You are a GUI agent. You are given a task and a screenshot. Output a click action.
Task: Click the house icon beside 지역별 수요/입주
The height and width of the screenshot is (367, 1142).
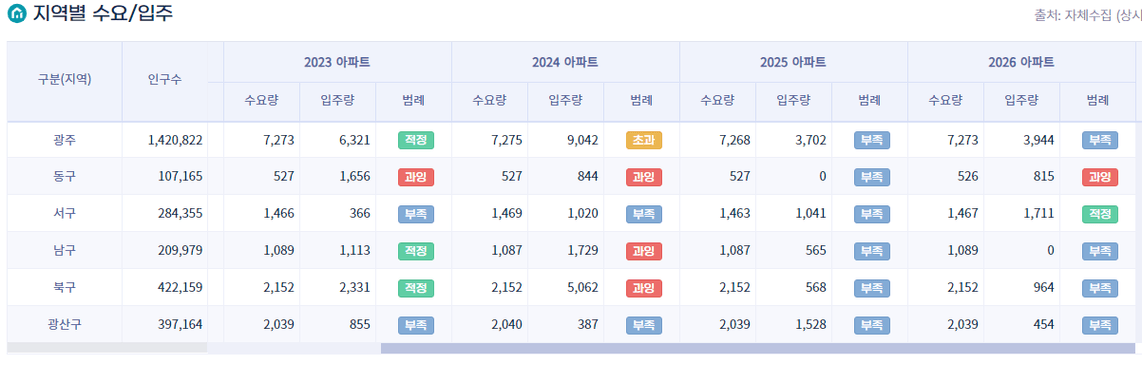16,13
